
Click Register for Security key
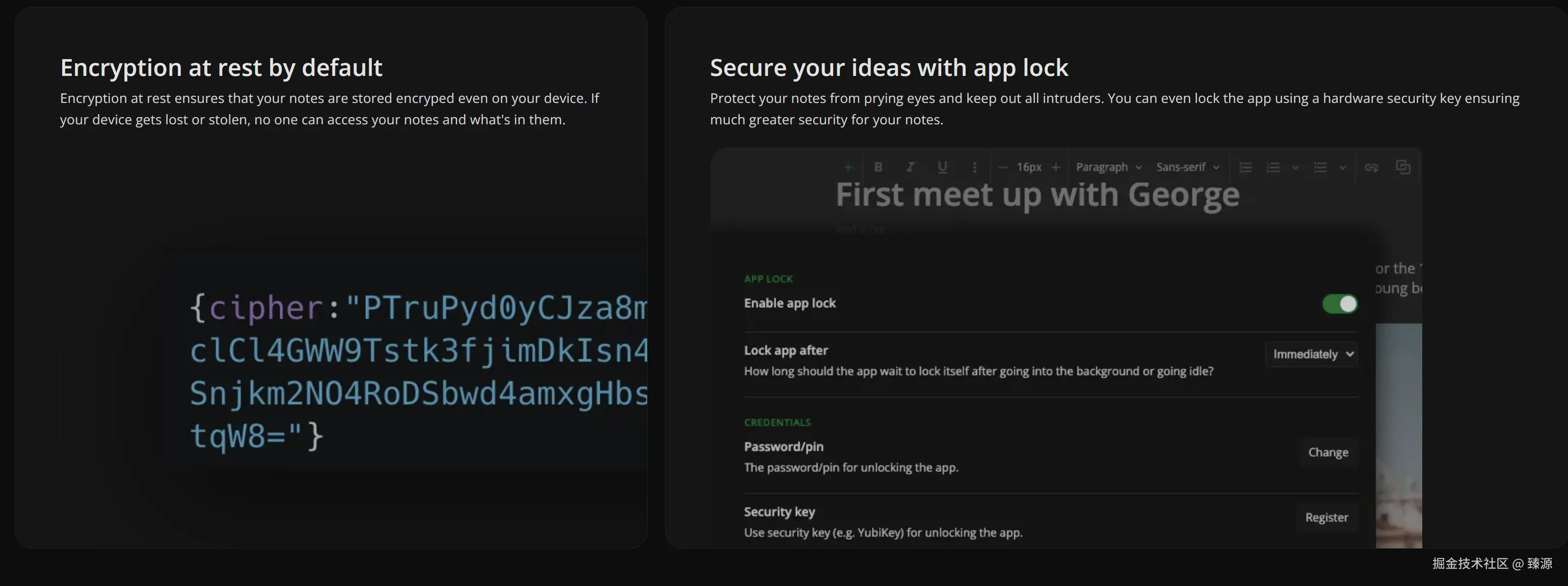1326,517
